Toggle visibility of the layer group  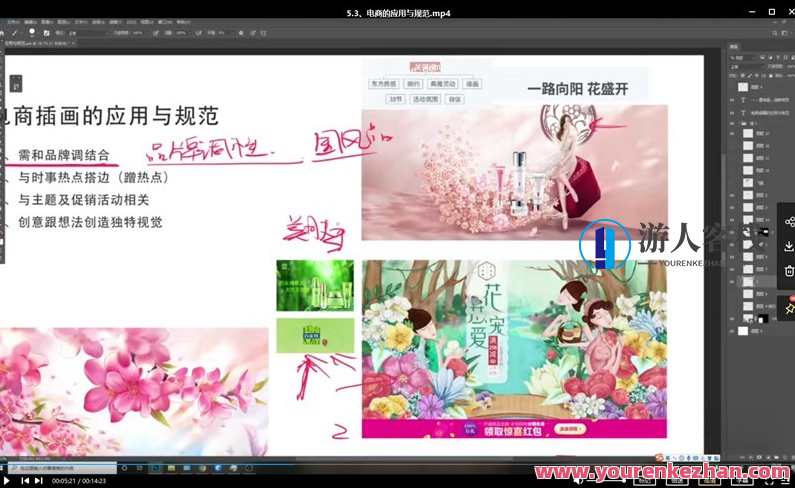pyautogui.click(x=732, y=123)
